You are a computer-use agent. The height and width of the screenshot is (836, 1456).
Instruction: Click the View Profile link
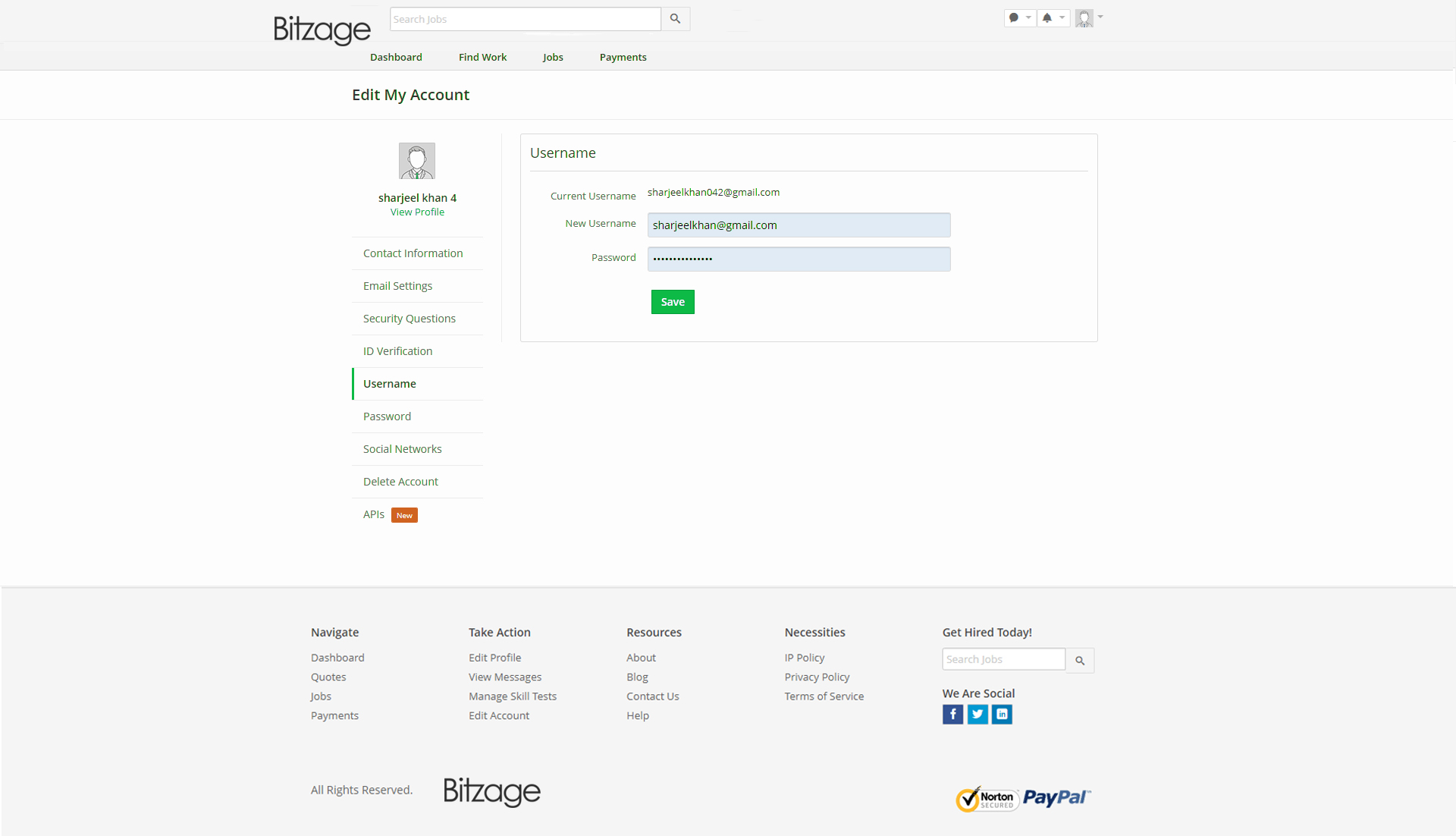point(417,212)
